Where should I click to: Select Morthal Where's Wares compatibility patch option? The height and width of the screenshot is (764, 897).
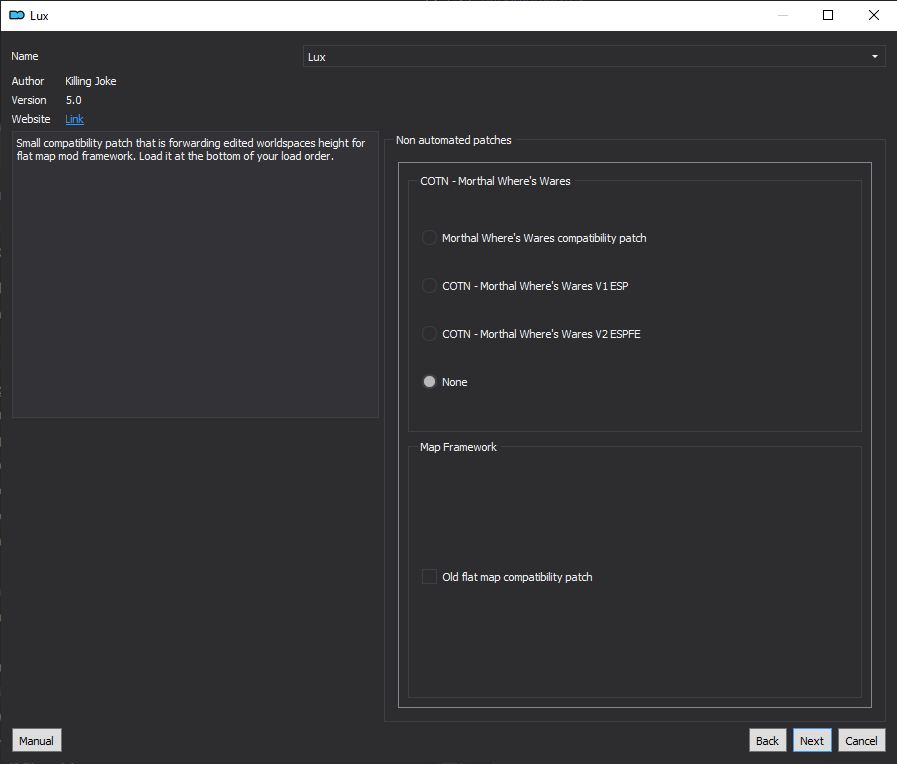[534, 238]
